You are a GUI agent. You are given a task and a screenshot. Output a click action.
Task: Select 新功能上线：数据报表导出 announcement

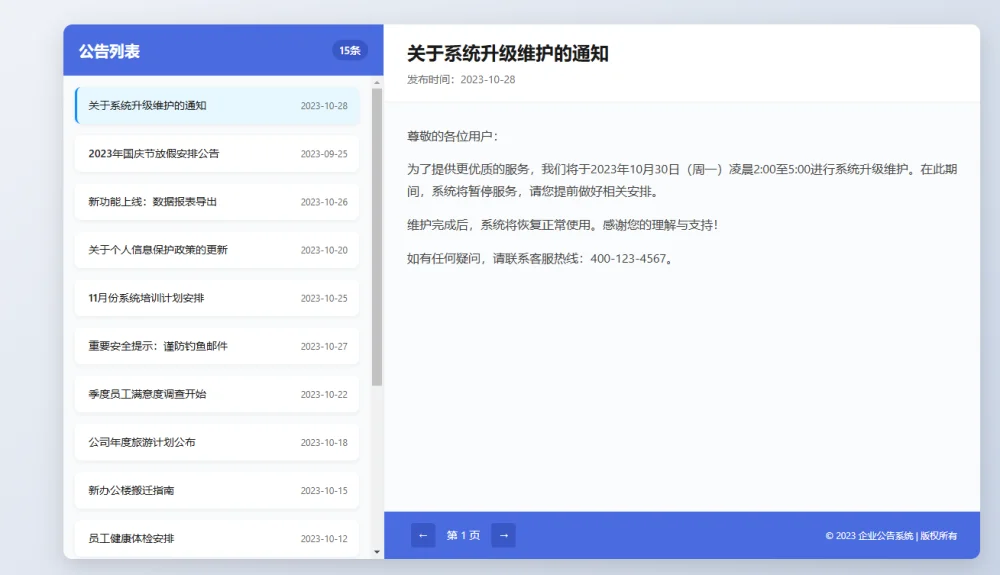[217, 202]
